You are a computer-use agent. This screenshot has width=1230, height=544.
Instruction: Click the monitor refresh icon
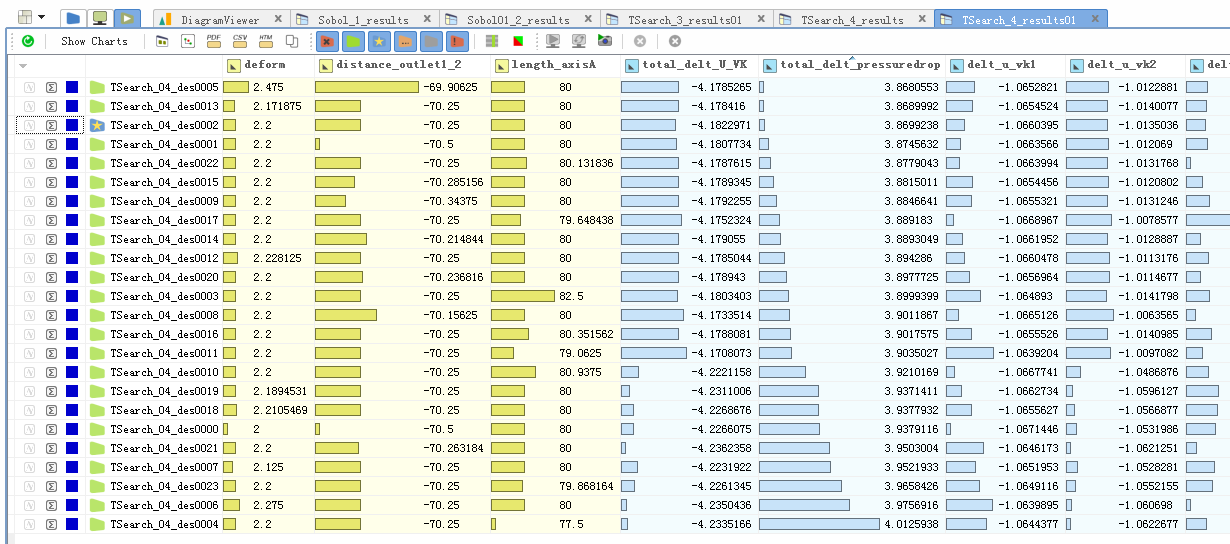(578, 41)
